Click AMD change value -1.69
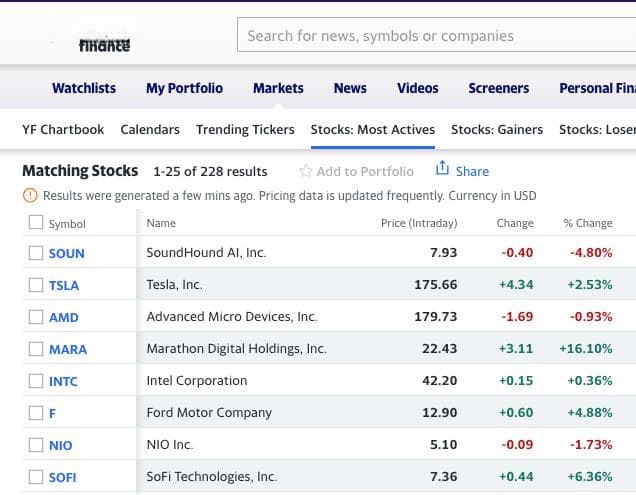 [x=517, y=316]
